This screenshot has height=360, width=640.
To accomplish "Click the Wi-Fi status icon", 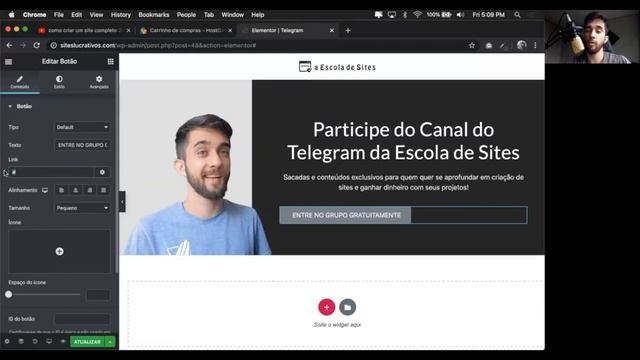I will [417, 15].
